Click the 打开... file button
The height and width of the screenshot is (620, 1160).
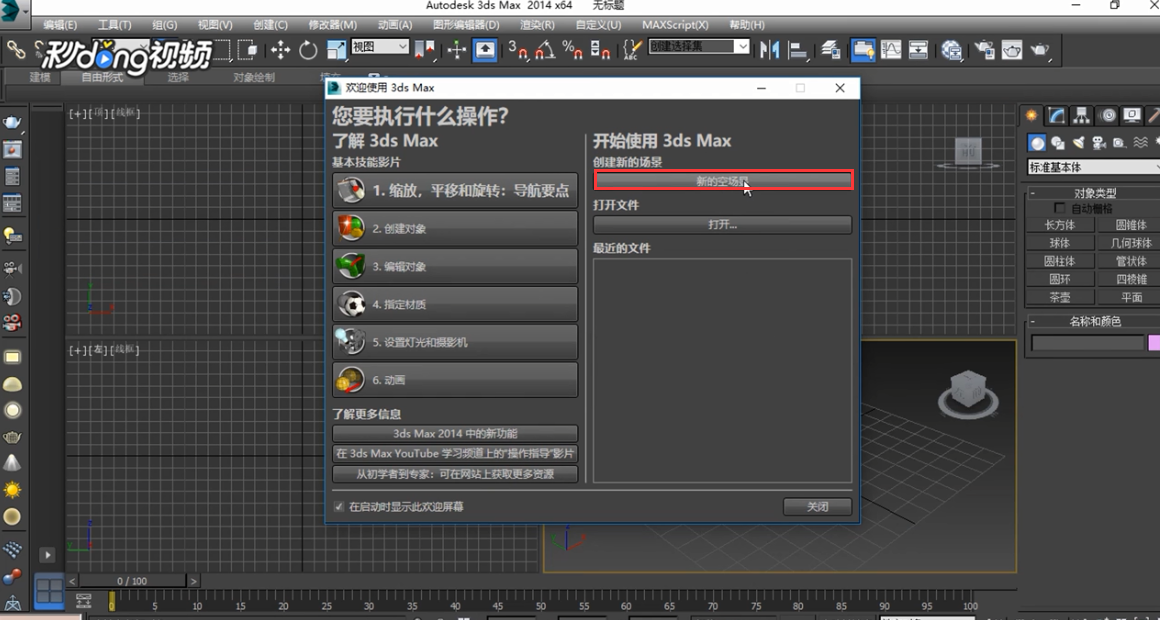[x=722, y=224]
